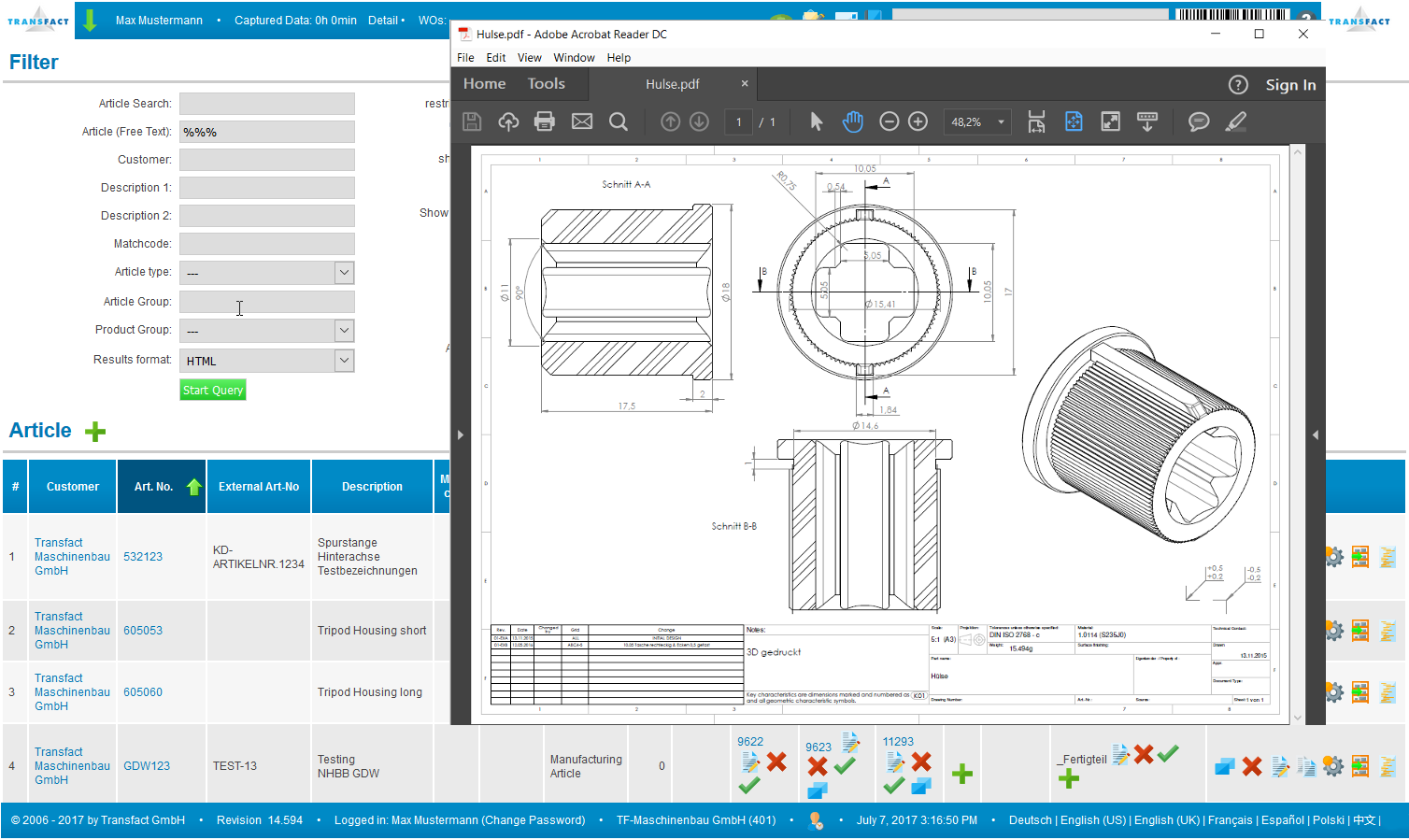The image size is (1409, 840).
Task: Open Acrobat help question mark
Action: point(1238,85)
